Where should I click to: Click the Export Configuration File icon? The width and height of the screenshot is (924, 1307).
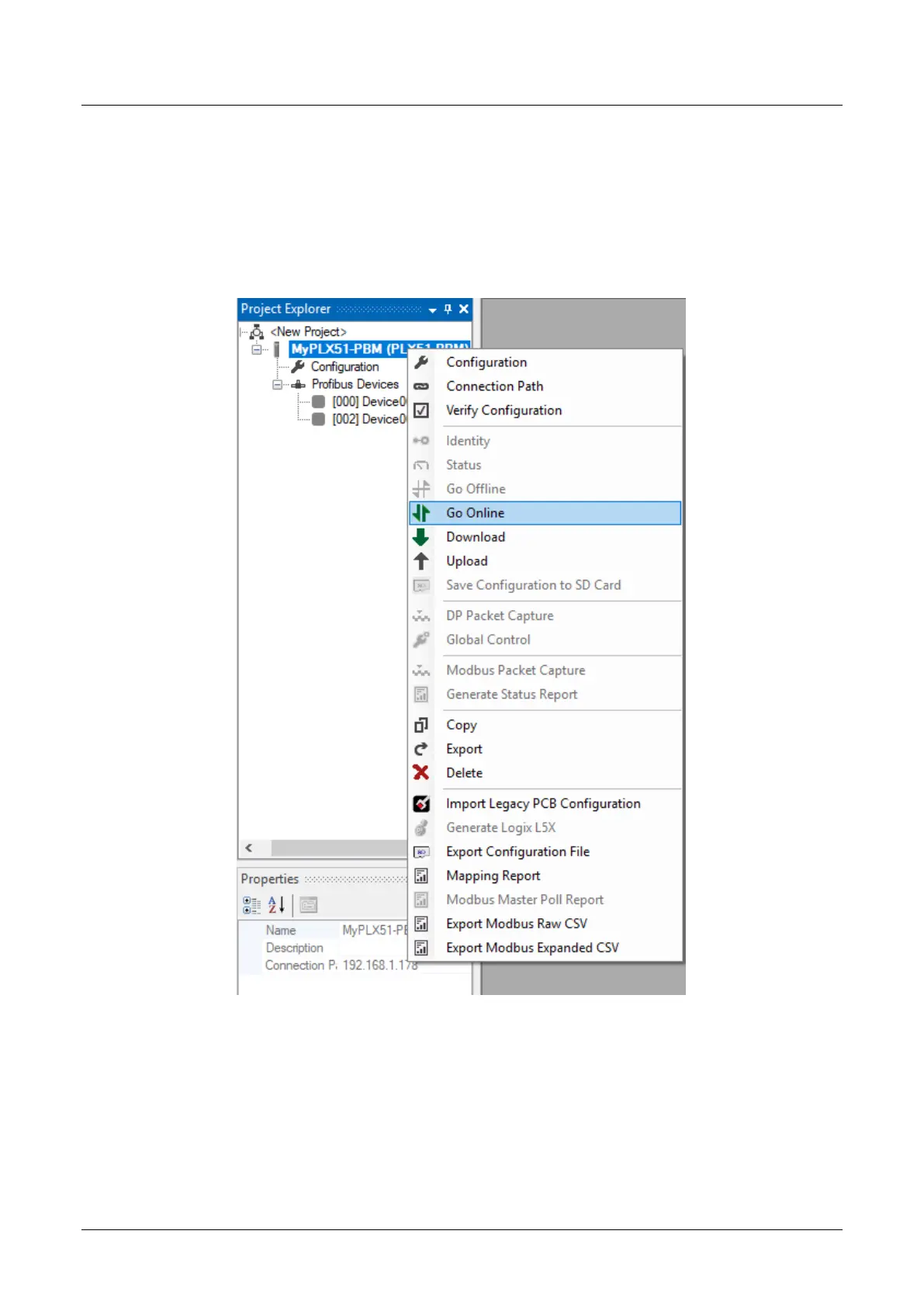(421, 852)
